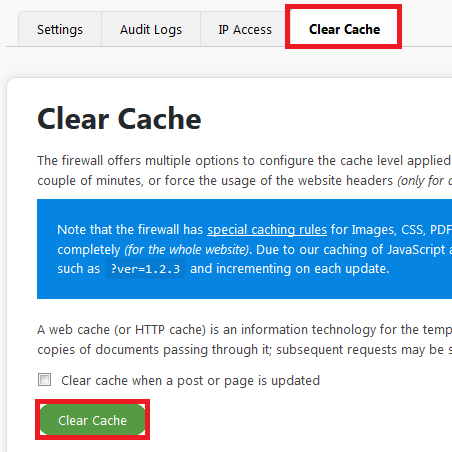
Task: Click the green Clear Cache button
Action: tap(92, 420)
